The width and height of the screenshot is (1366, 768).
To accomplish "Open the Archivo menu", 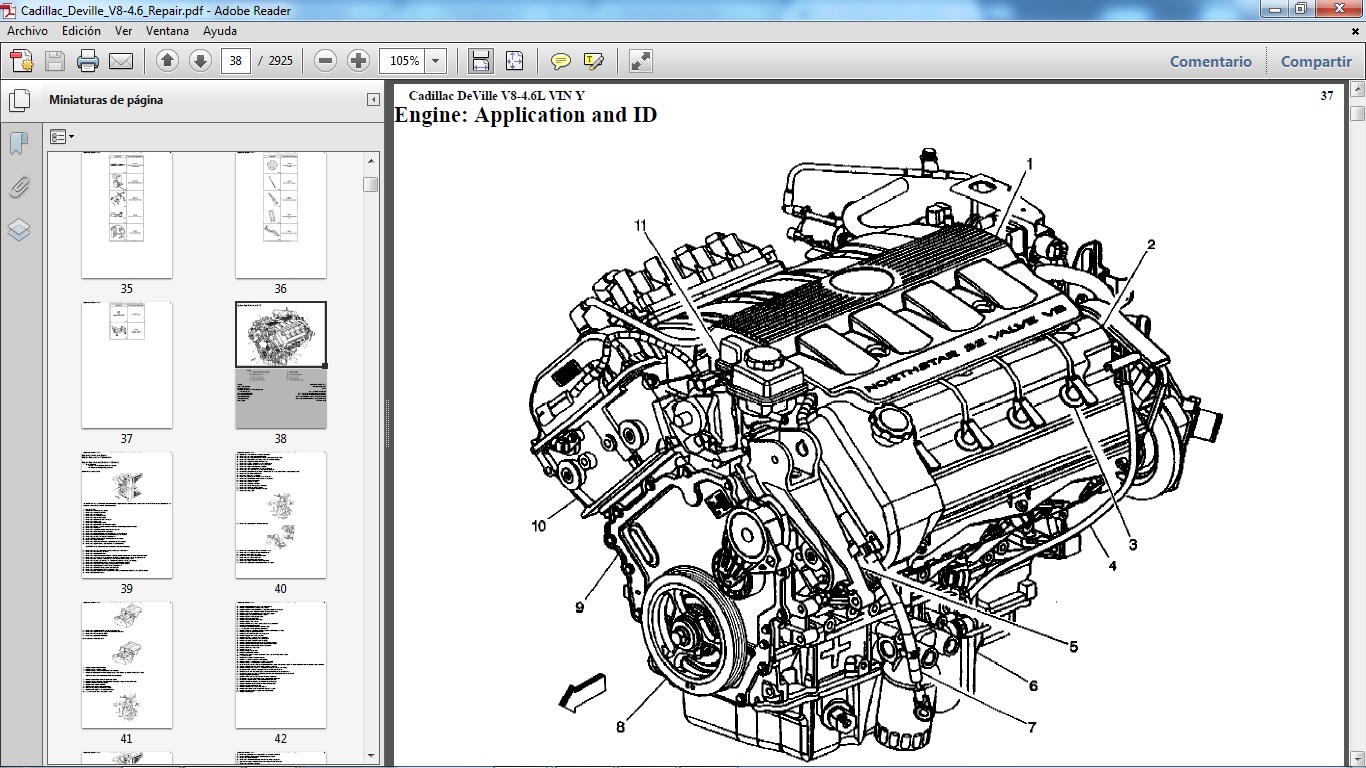I will click(x=27, y=31).
